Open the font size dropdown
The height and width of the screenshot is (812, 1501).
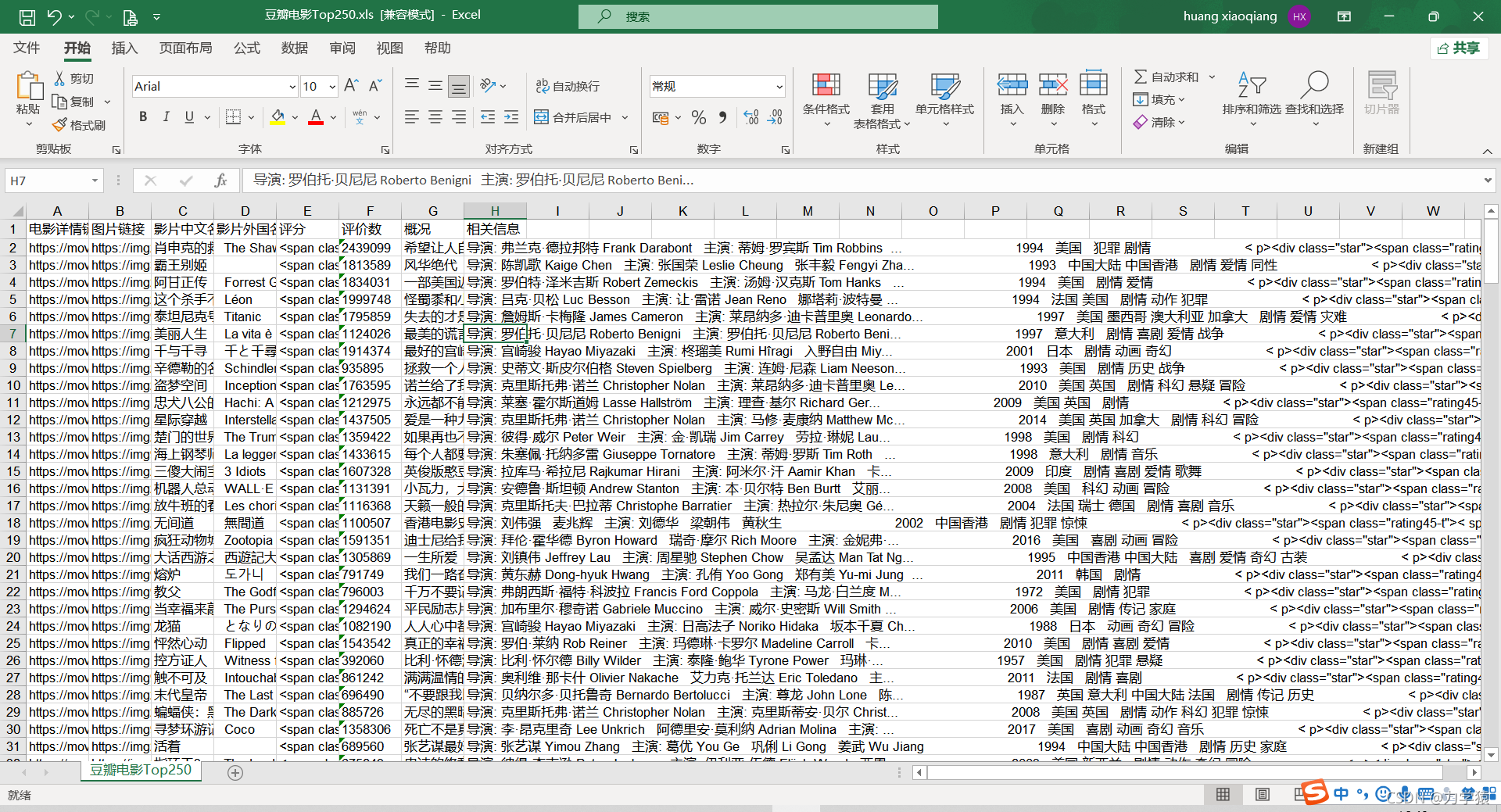[332, 87]
